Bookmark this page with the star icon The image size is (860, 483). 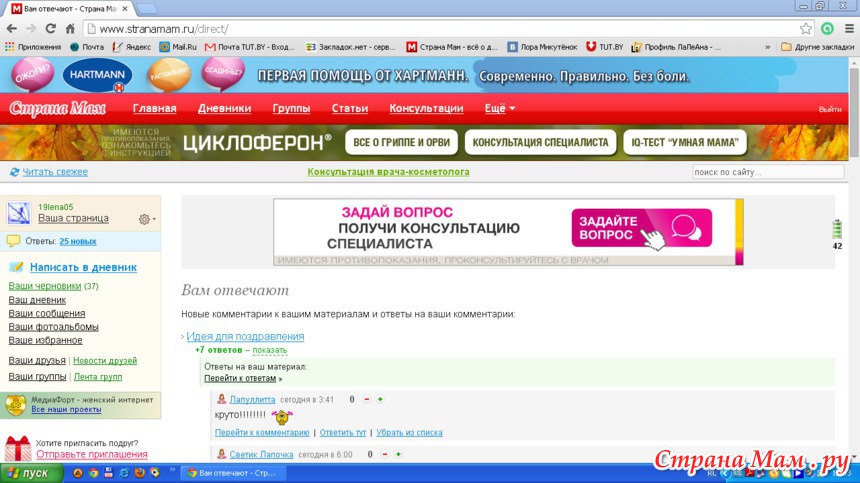click(x=805, y=29)
